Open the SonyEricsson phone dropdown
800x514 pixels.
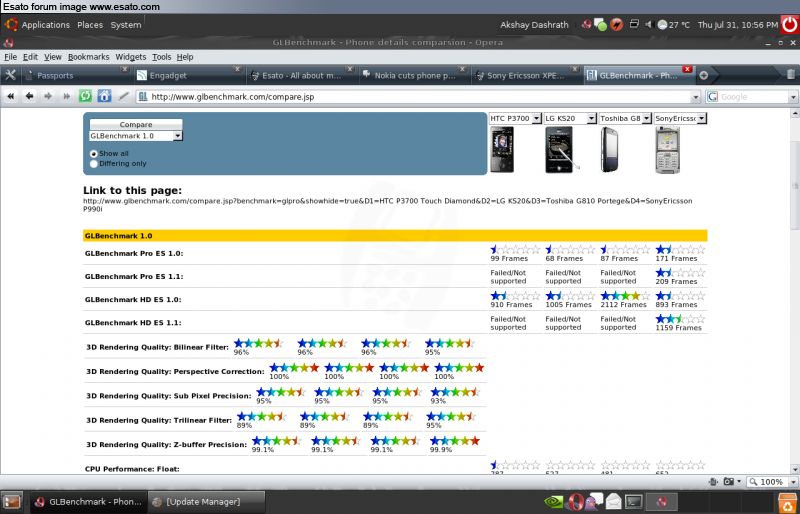(x=702, y=118)
